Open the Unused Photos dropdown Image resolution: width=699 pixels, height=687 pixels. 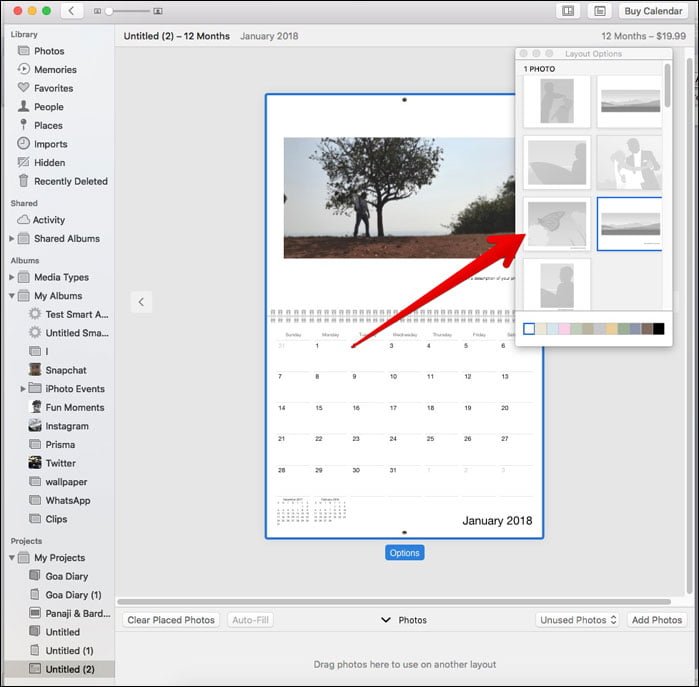pos(578,620)
